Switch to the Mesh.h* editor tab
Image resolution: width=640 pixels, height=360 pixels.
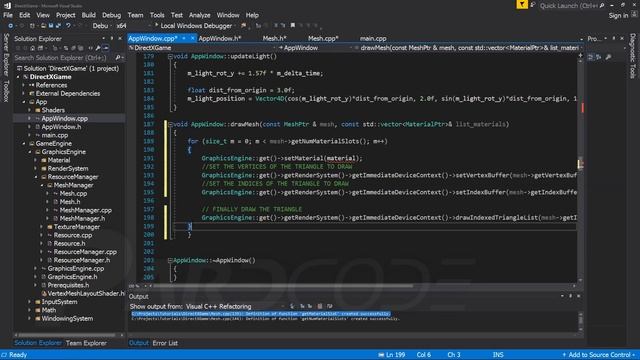coord(274,38)
